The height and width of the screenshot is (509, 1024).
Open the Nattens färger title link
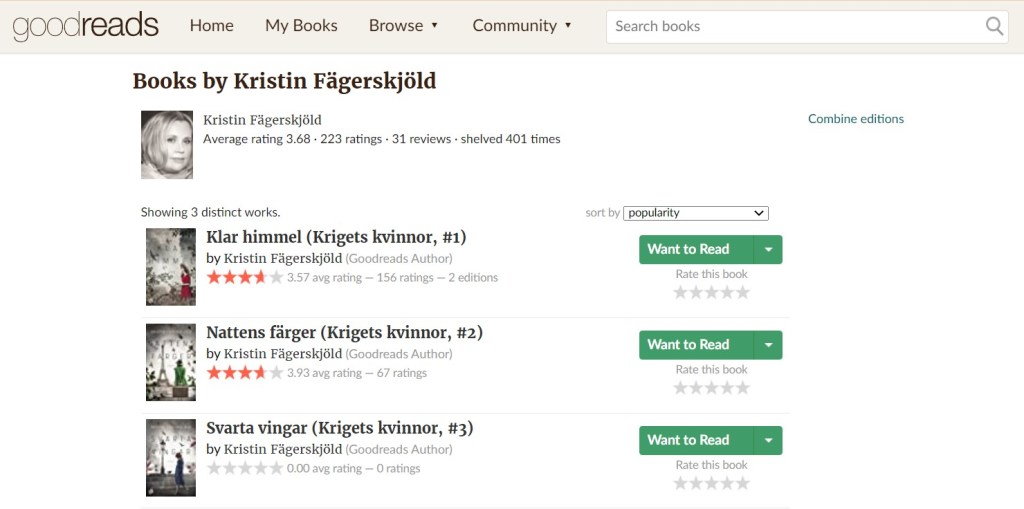[x=344, y=332]
